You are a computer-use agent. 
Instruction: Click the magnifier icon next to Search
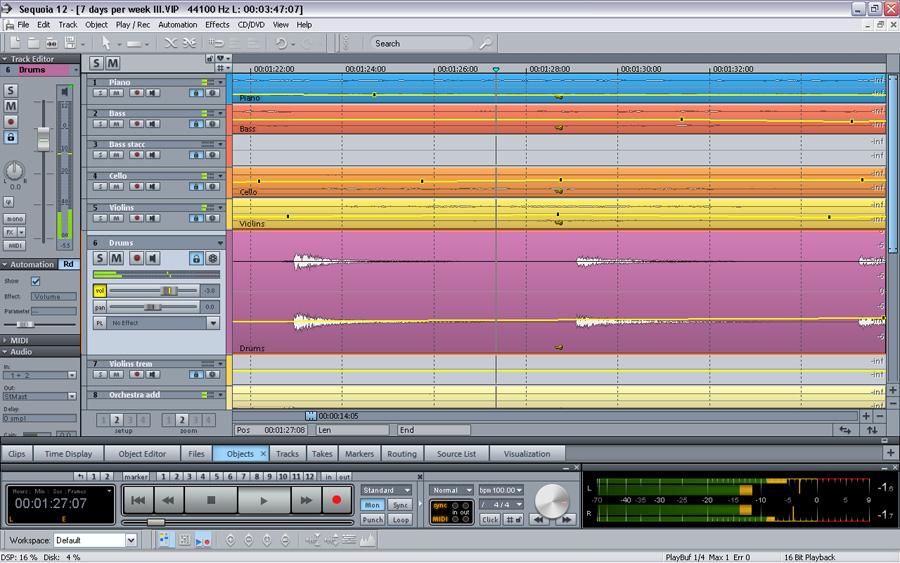485,43
